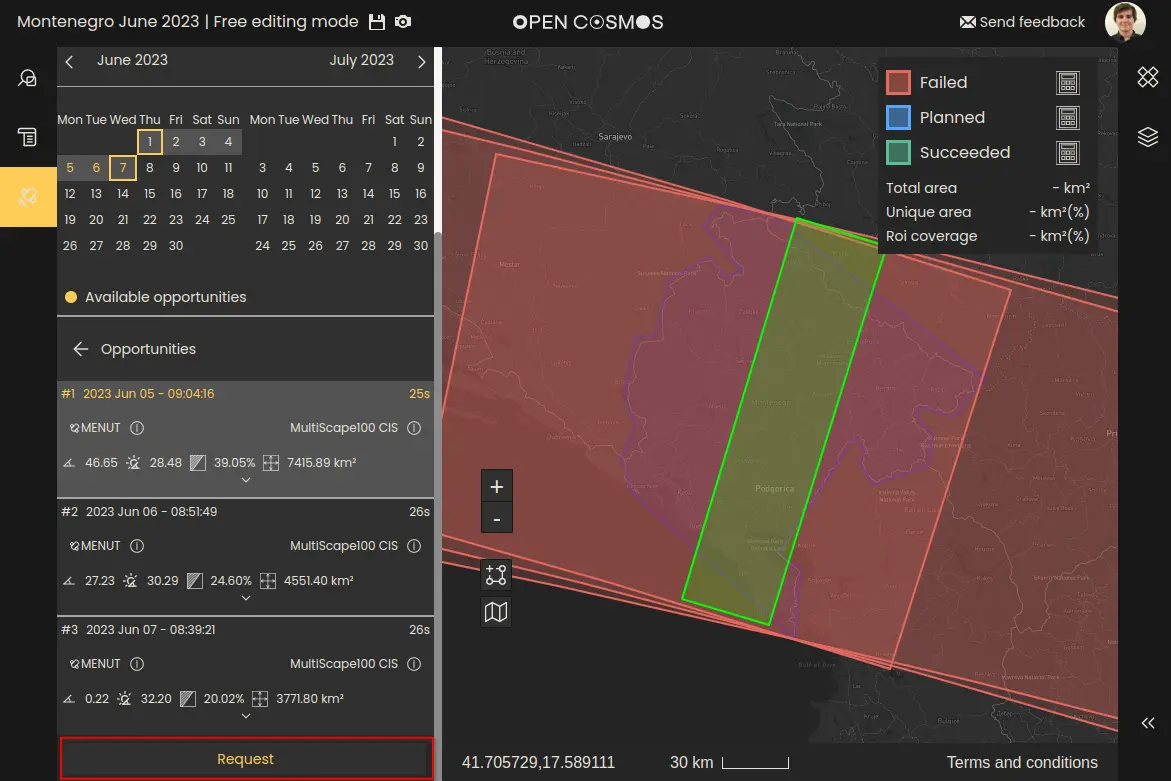Toggle the Succeeded legend calculator icon
Viewport: 1171px width, 781px height.
1068,153
